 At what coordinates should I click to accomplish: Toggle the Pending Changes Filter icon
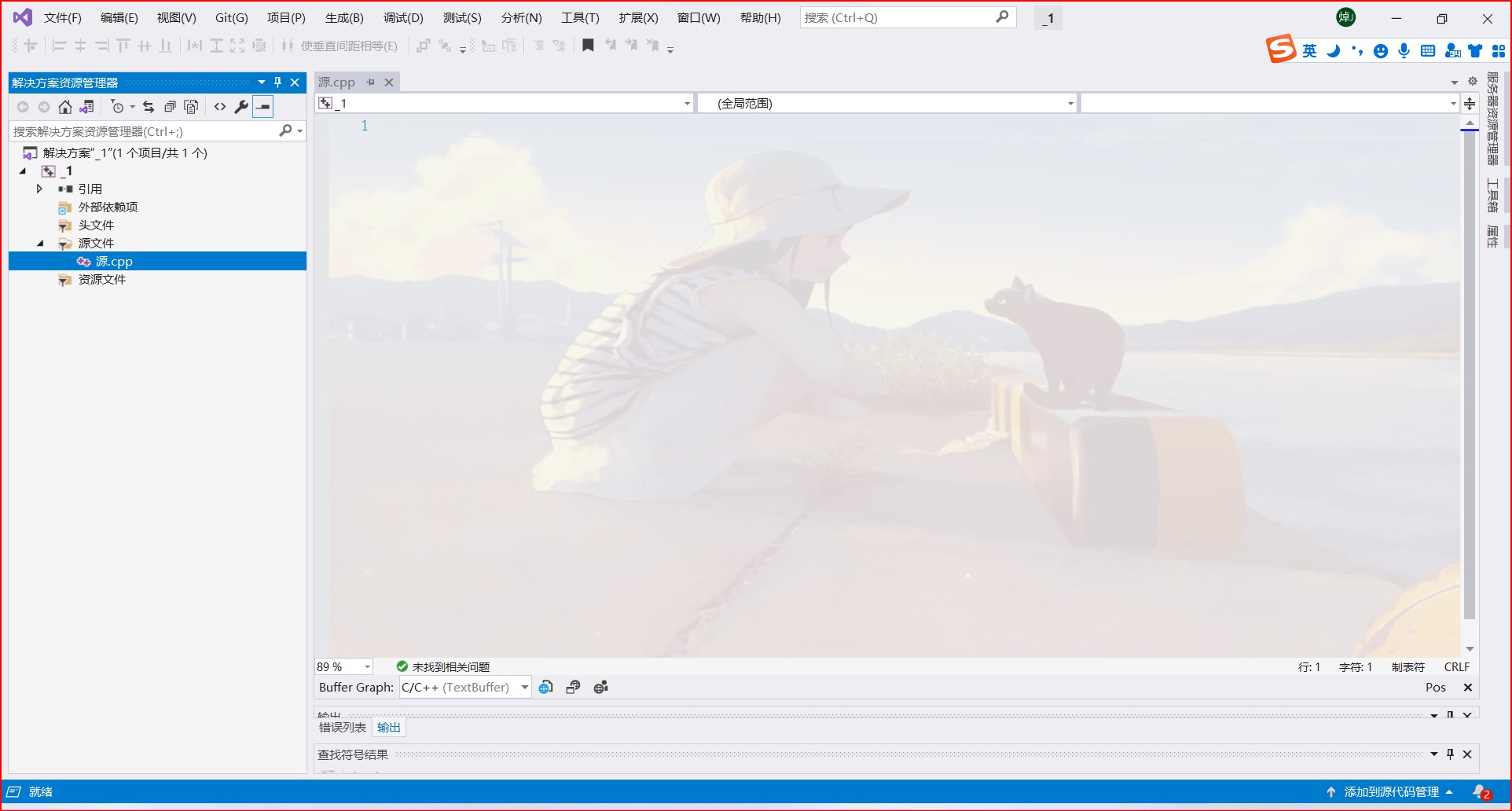[x=119, y=106]
